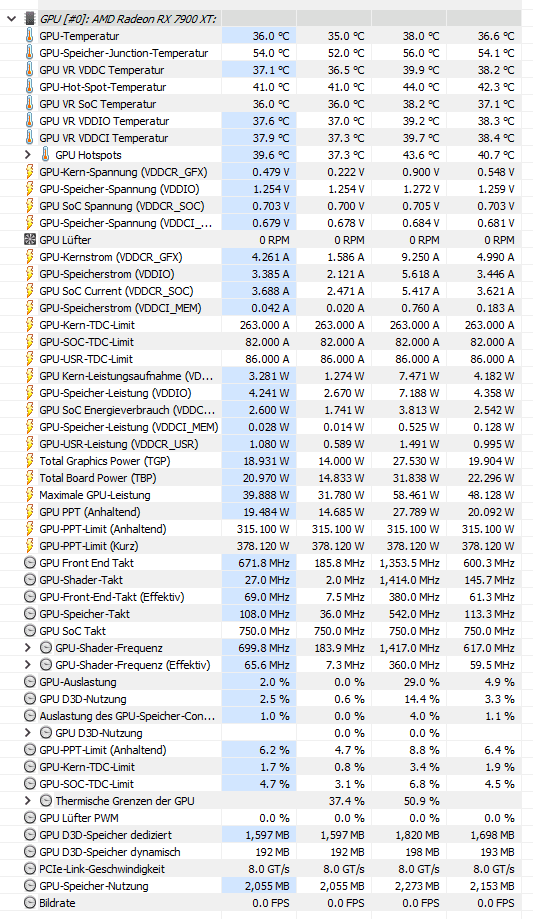Click lightning icon of Maximale GPU-Leistung
533x919 pixels.
(x=29, y=495)
